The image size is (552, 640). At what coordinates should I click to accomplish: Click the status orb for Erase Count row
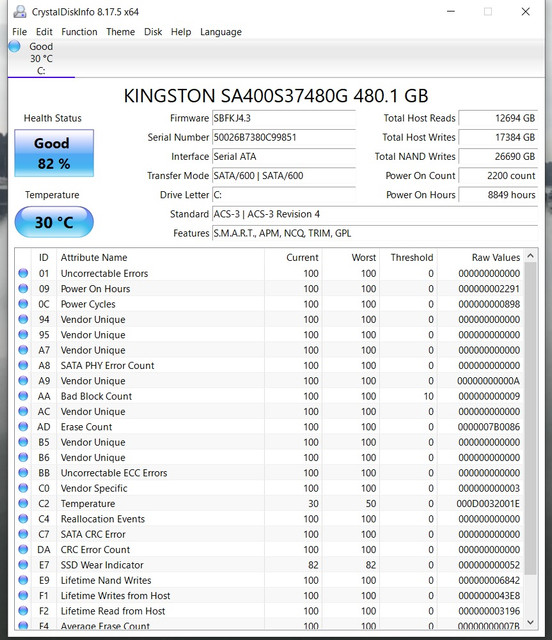(x=23, y=427)
